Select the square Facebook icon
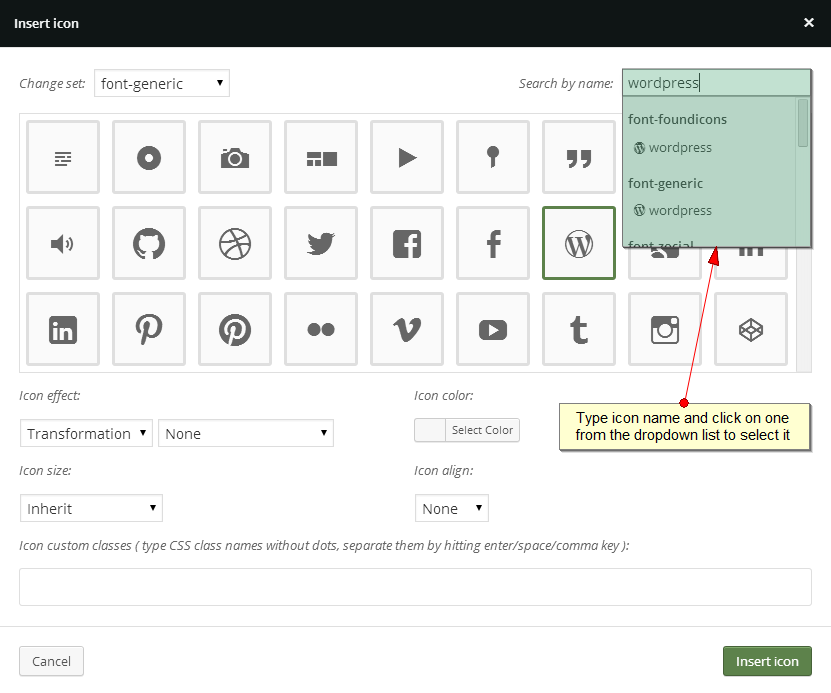 coord(406,243)
